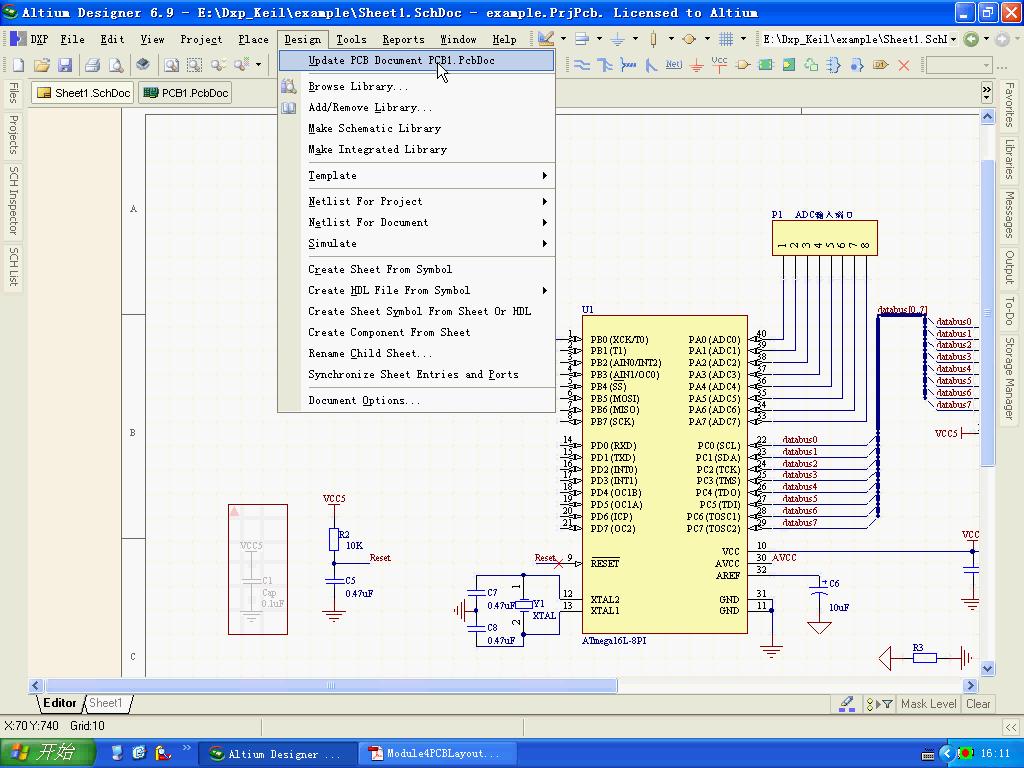Place a GND power port
Image resolution: width=1024 pixels, height=768 pixels.
click(x=697, y=65)
